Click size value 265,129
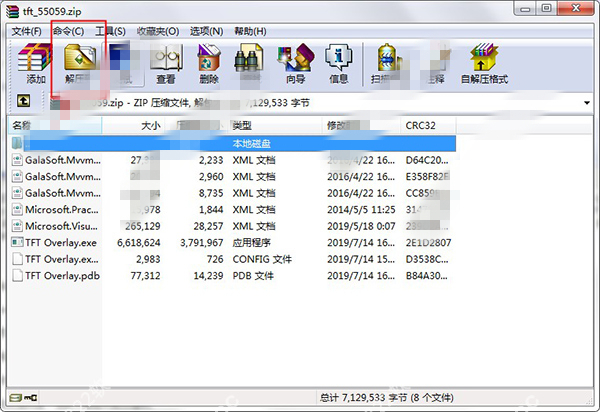The width and height of the screenshot is (600, 412). pos(143,226)
